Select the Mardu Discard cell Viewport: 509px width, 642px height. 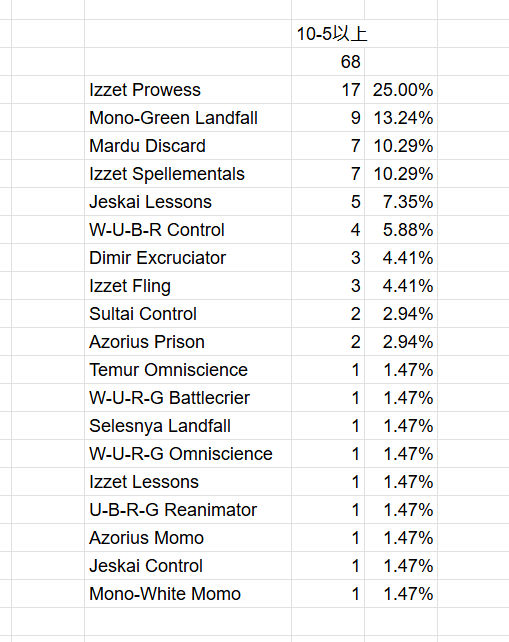click(x=188, y=146)
